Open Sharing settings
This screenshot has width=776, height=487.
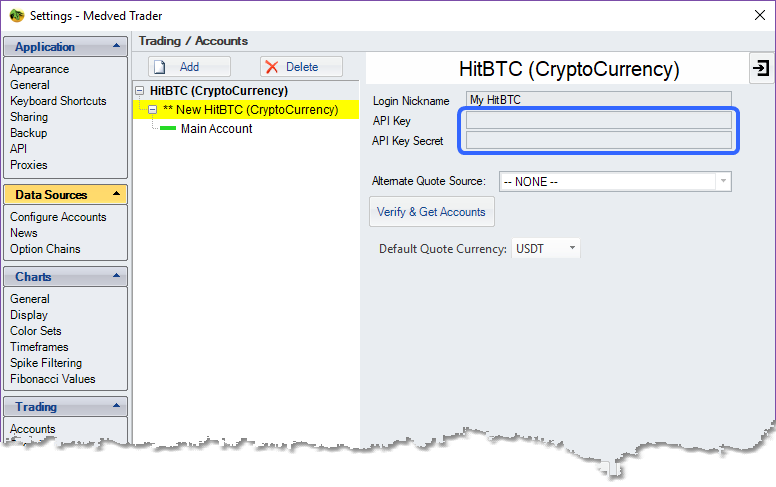(29, 117)
